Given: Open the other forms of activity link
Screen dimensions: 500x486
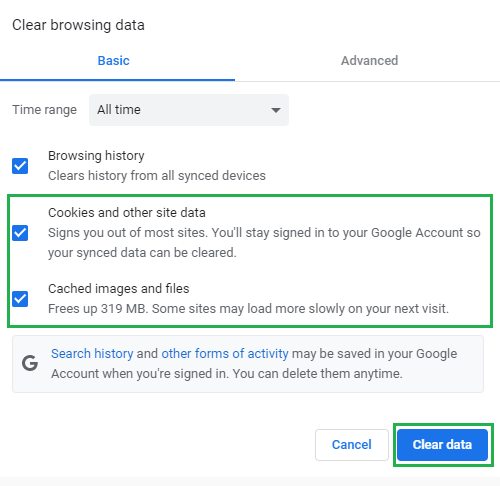Looking at the screenshot, I should pyautogui.click(x=225, y=353).
